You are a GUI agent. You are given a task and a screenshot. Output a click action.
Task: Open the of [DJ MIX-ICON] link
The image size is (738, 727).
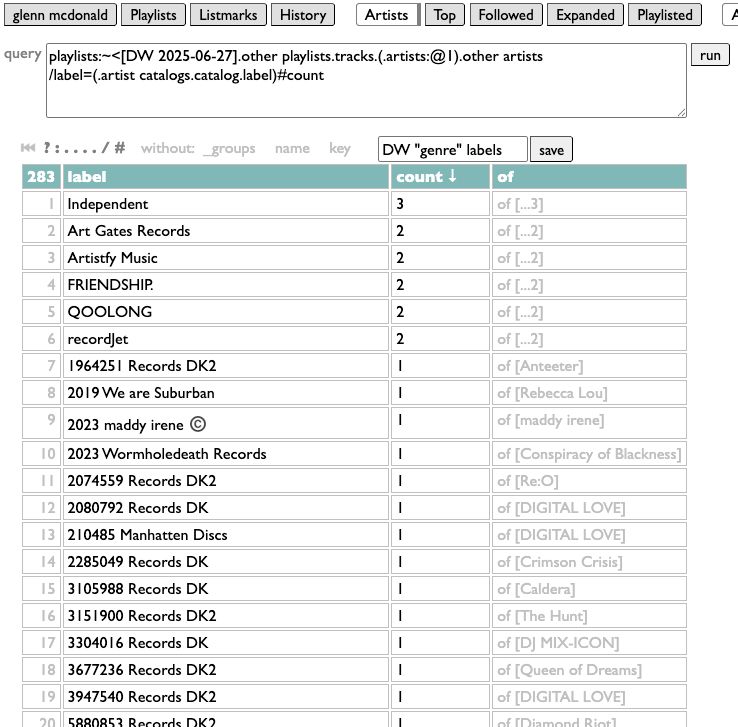pyautogui.click(x=558, y=643)
